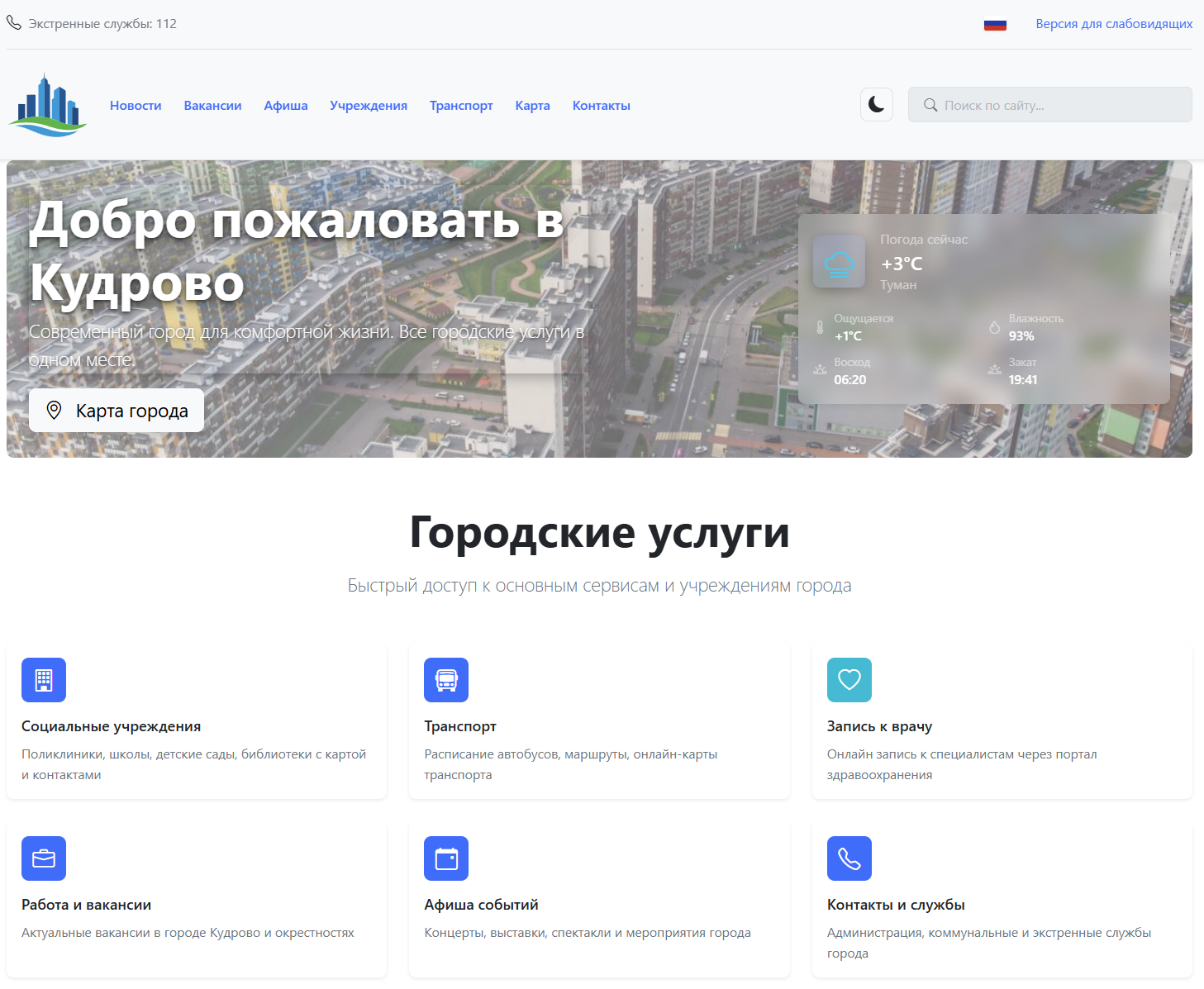Switch language via the Russian flag
The image size is (1204, 989).
click(x=995, y=24)
